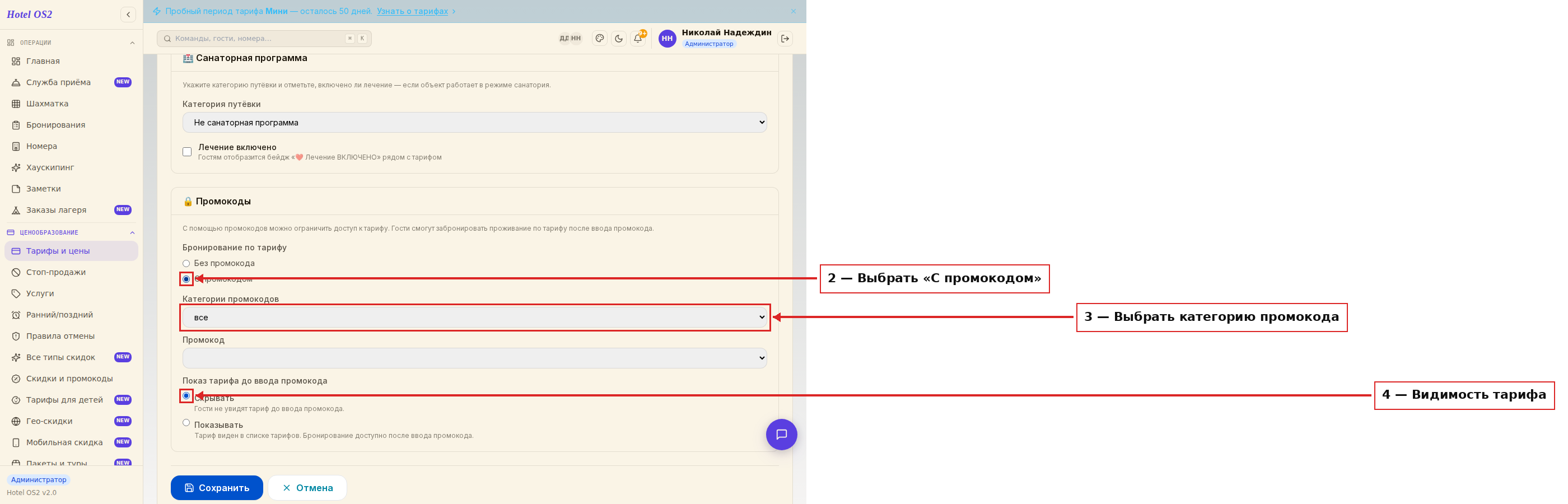Select the Без промокода radio button
The width and height of the screenshot is (1568, 504).
186,264
